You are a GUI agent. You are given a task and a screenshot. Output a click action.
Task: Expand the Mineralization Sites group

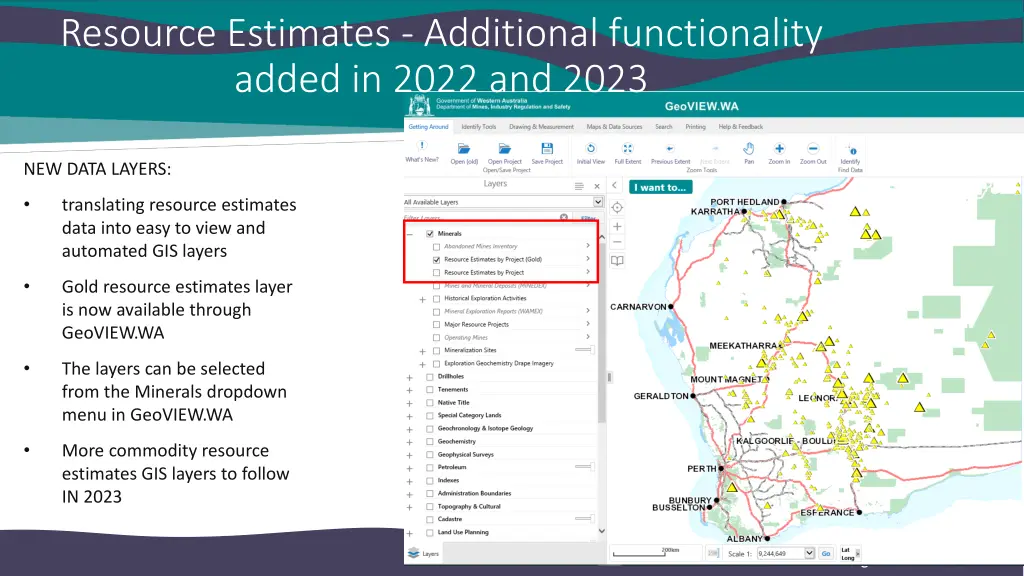pyautogui.click(x=423, y=351)
